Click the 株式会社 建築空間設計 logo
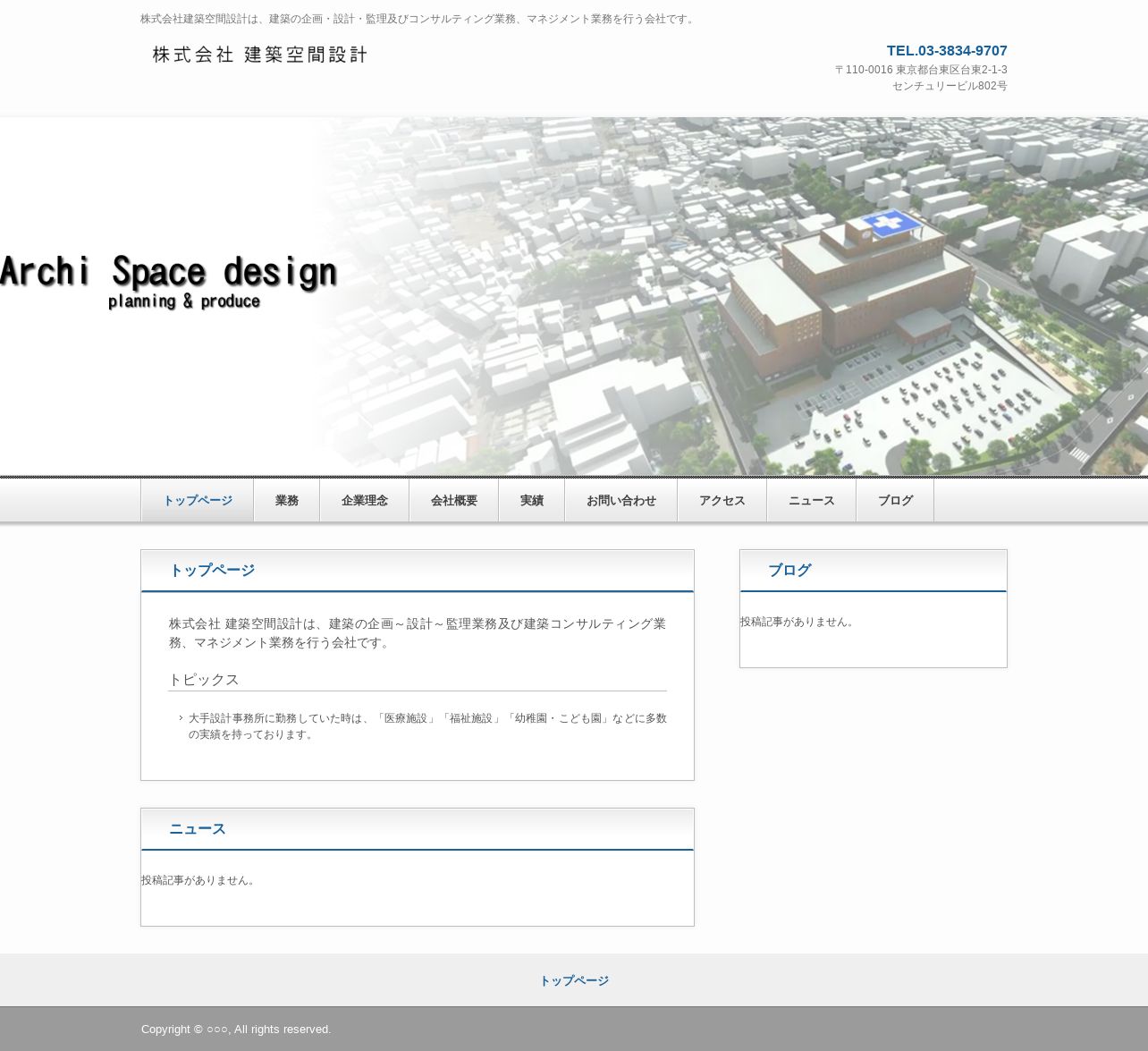 click(x=259, y=55)
